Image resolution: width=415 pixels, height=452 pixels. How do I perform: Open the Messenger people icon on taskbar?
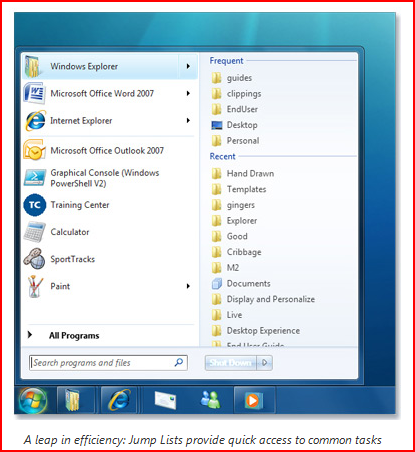210,399
